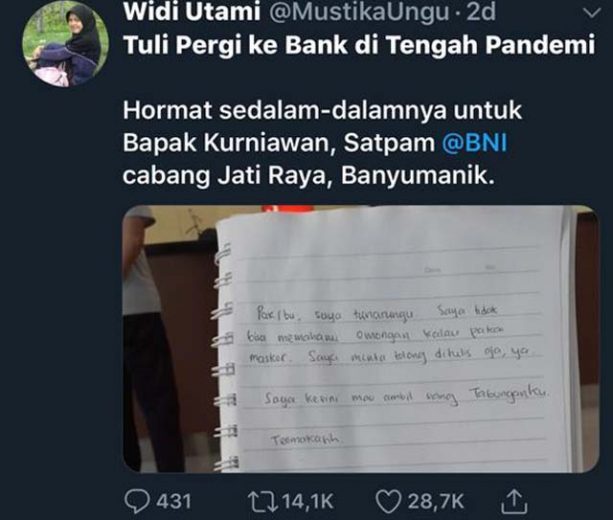The height and width of the screenshot is (520, 613).
Task: Click the 'Bapak Kurniawan, Satpam' text
Action: [x=279, y=143]
